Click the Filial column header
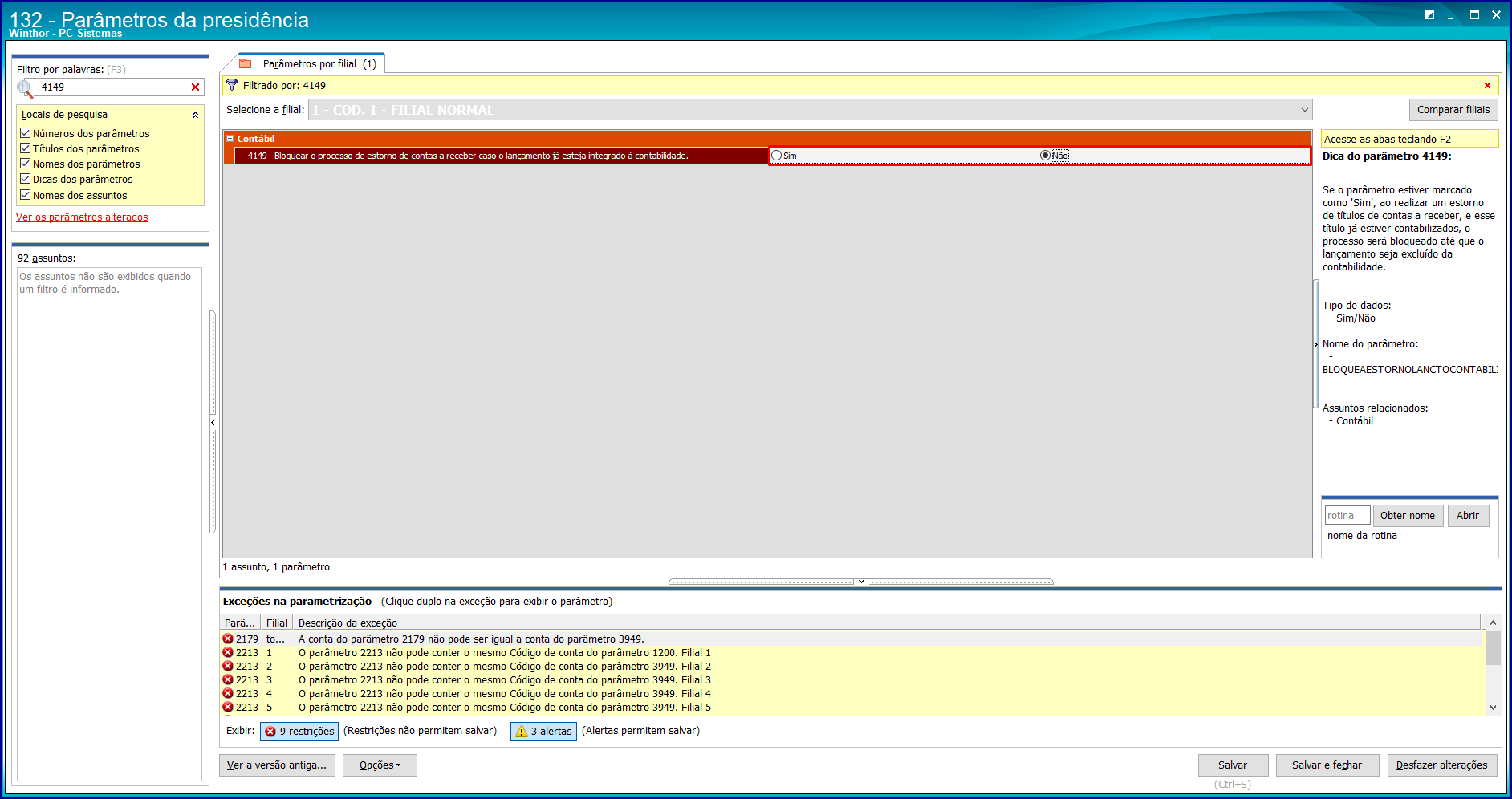The width and height of the screenshot is (1512, 799). pos(277,623)
